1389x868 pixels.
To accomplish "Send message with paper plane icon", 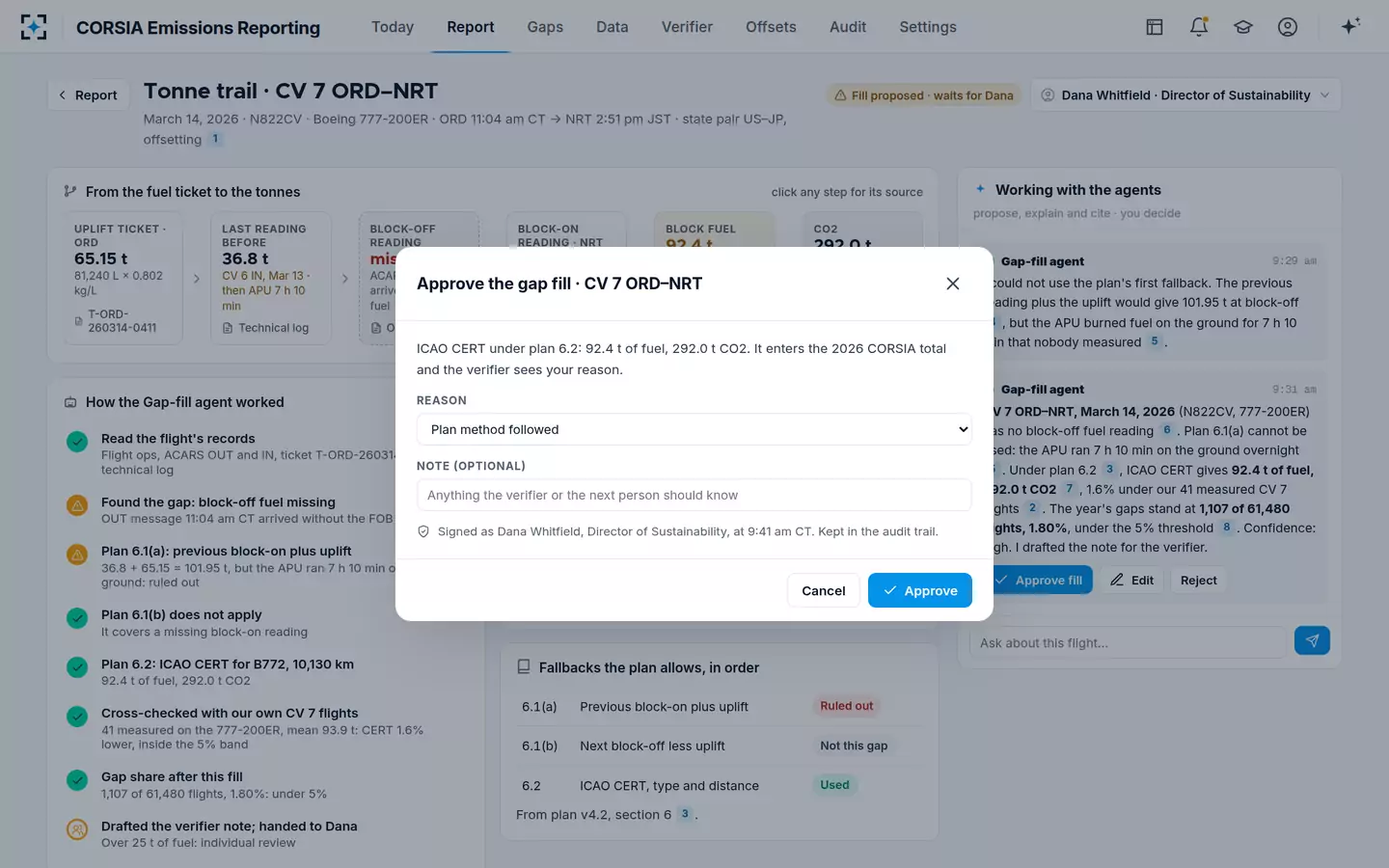I will click(x=1312, y=640).
